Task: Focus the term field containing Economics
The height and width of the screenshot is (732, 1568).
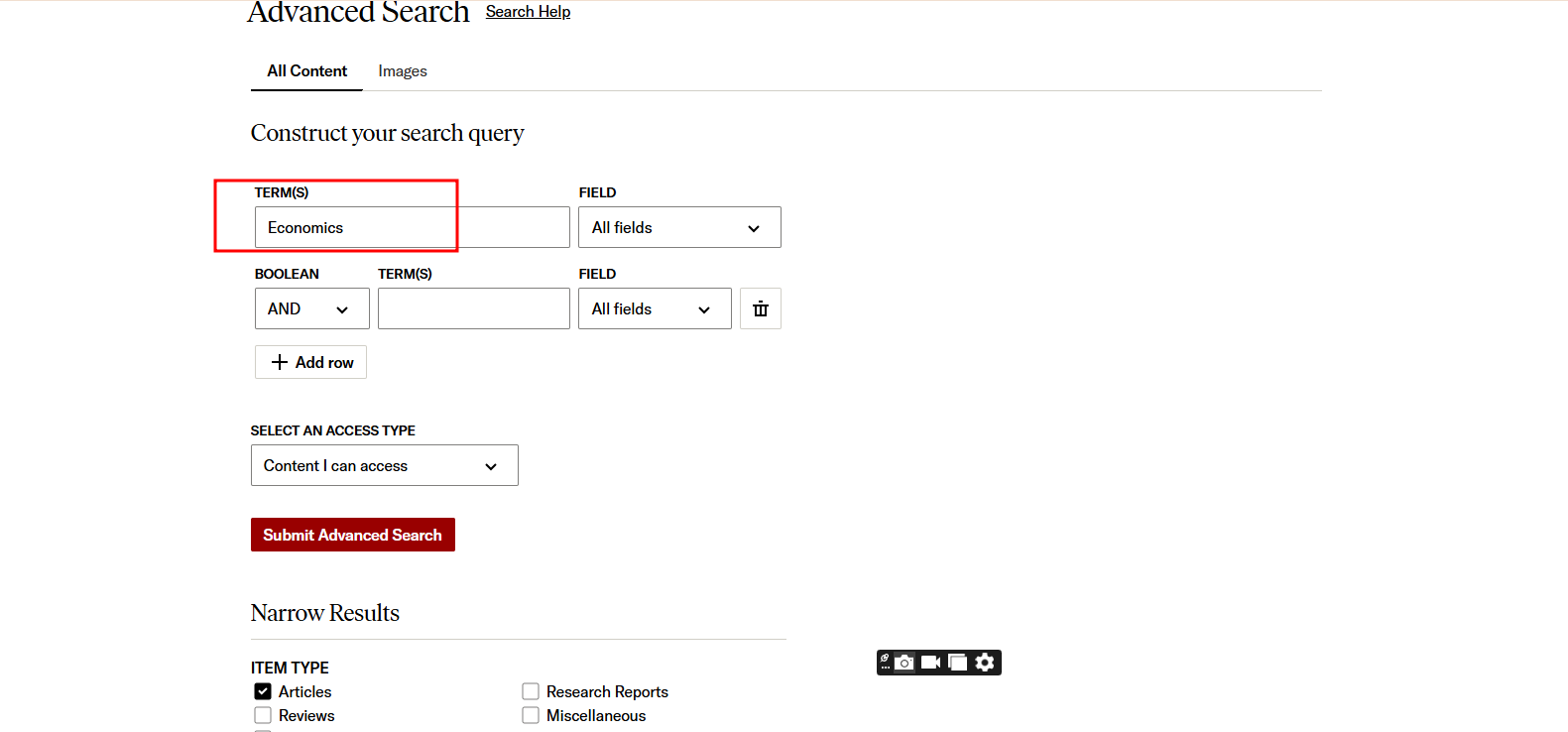Action: click(412, 227)
